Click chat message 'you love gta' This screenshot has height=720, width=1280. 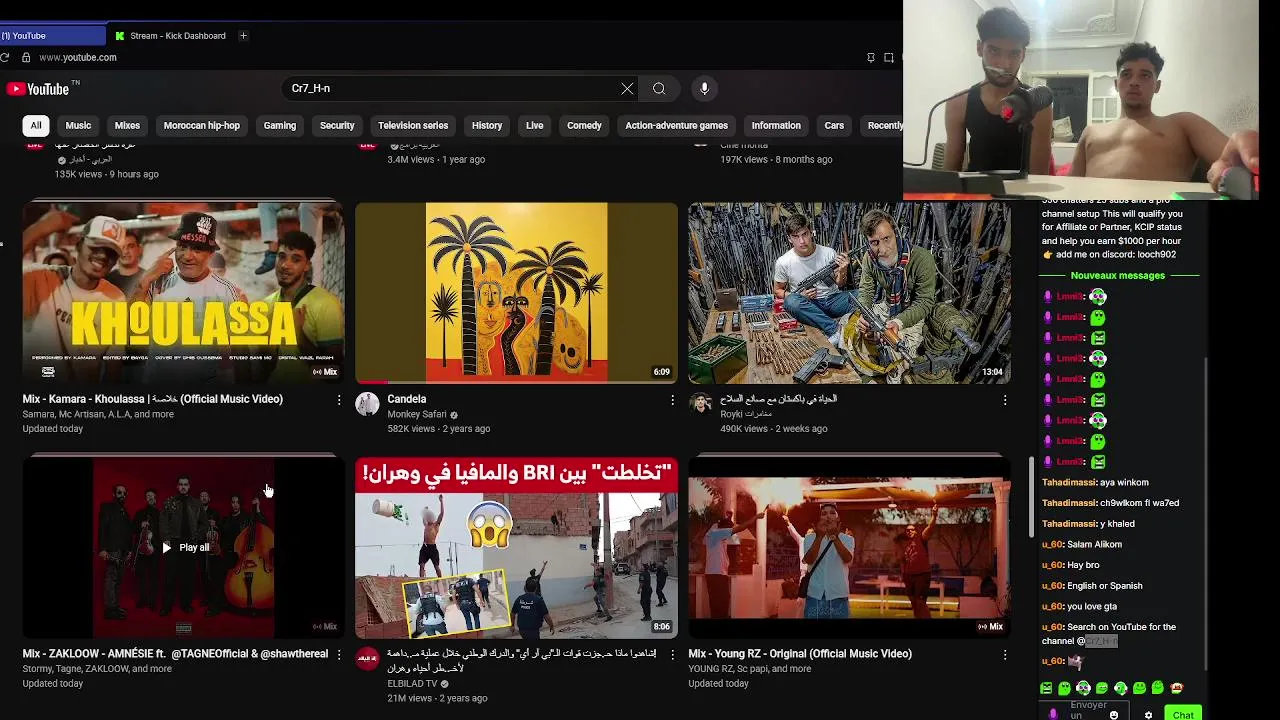coord(1092,606)
